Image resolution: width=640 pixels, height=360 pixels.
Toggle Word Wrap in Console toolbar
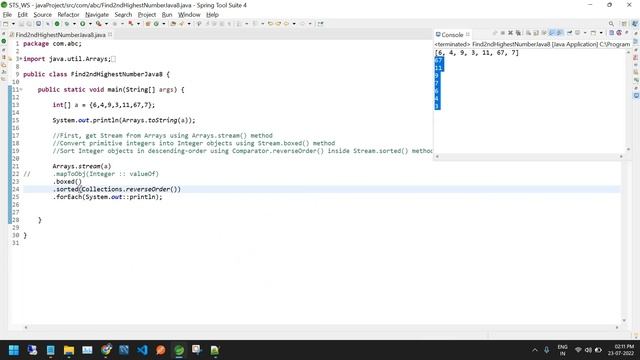click(543, 33)
